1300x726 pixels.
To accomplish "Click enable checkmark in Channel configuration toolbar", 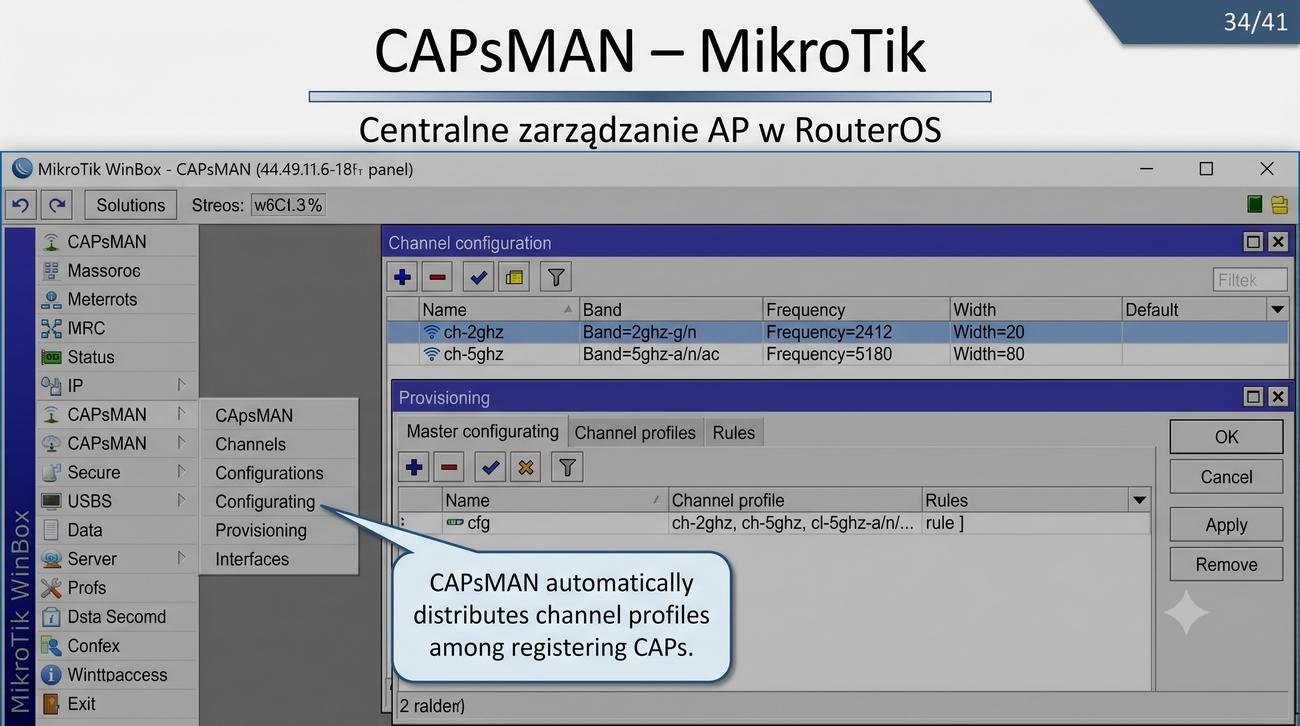I will pyautogui.click(x=479, y=277).
